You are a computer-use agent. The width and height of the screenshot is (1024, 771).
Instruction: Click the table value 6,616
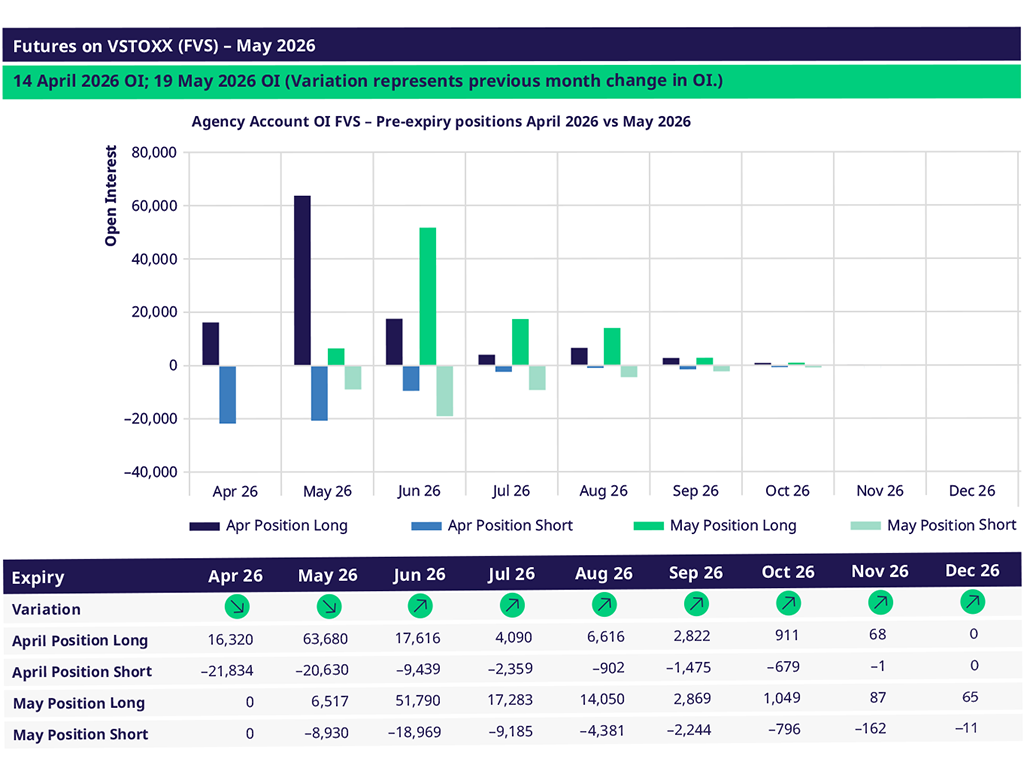point(606,637)
